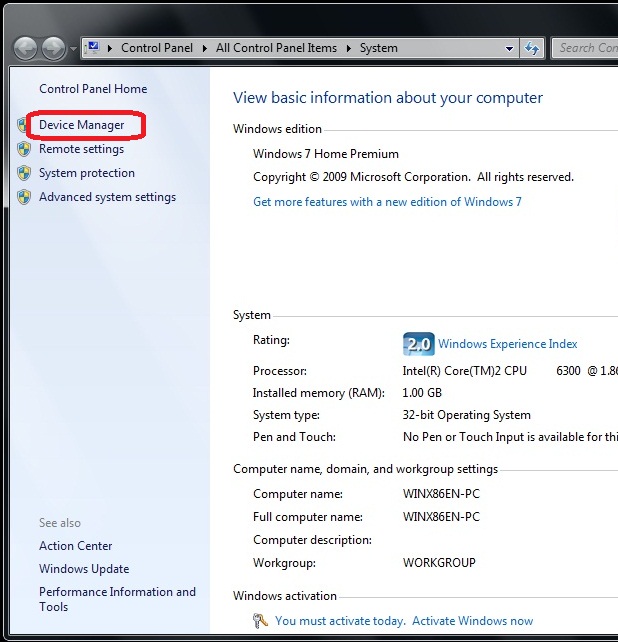The width and height of the screenshot is (618, 642).
Task: Click the address bar Refresh icon
Action: [532, 48]
